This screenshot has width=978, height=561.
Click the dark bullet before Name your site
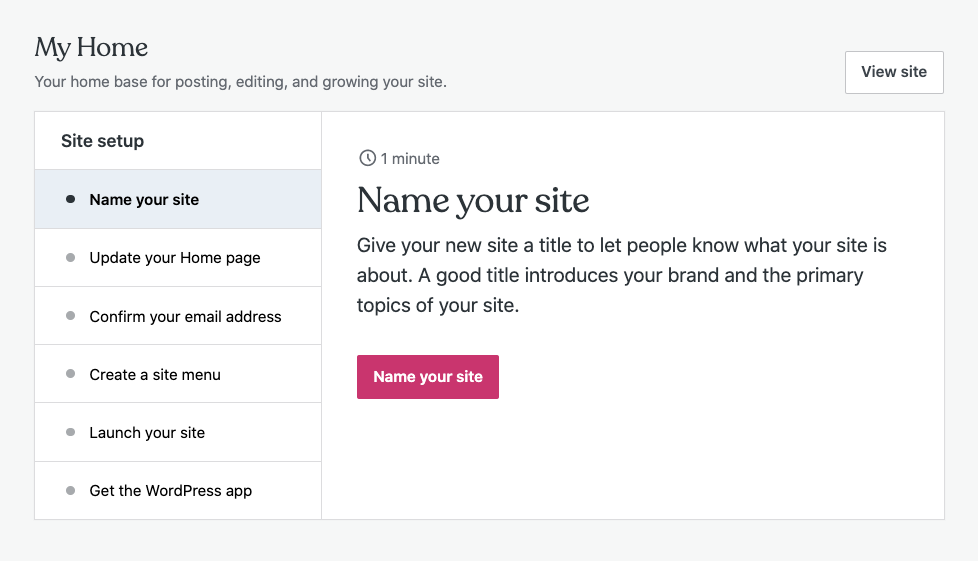70,199
